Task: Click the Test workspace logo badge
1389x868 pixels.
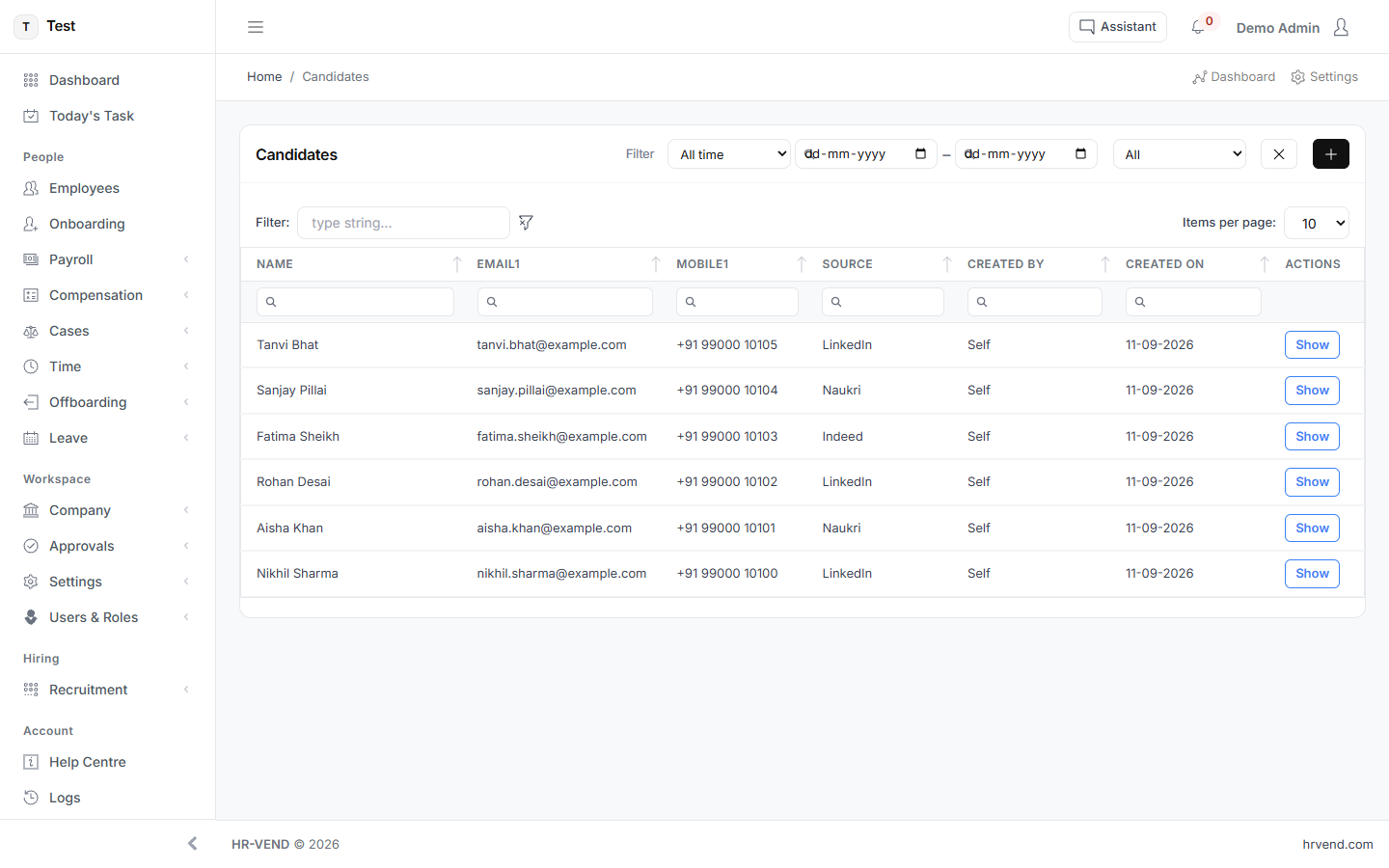Action: click(26, 27)
